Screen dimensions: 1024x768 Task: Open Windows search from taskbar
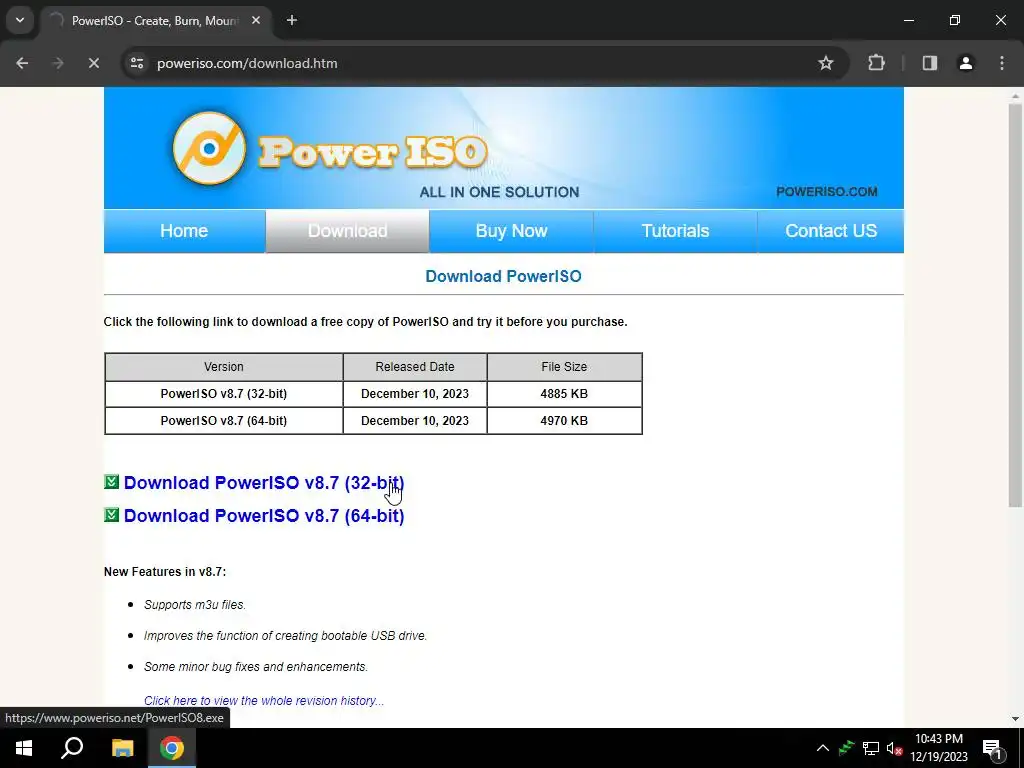(x=72, y=748)
